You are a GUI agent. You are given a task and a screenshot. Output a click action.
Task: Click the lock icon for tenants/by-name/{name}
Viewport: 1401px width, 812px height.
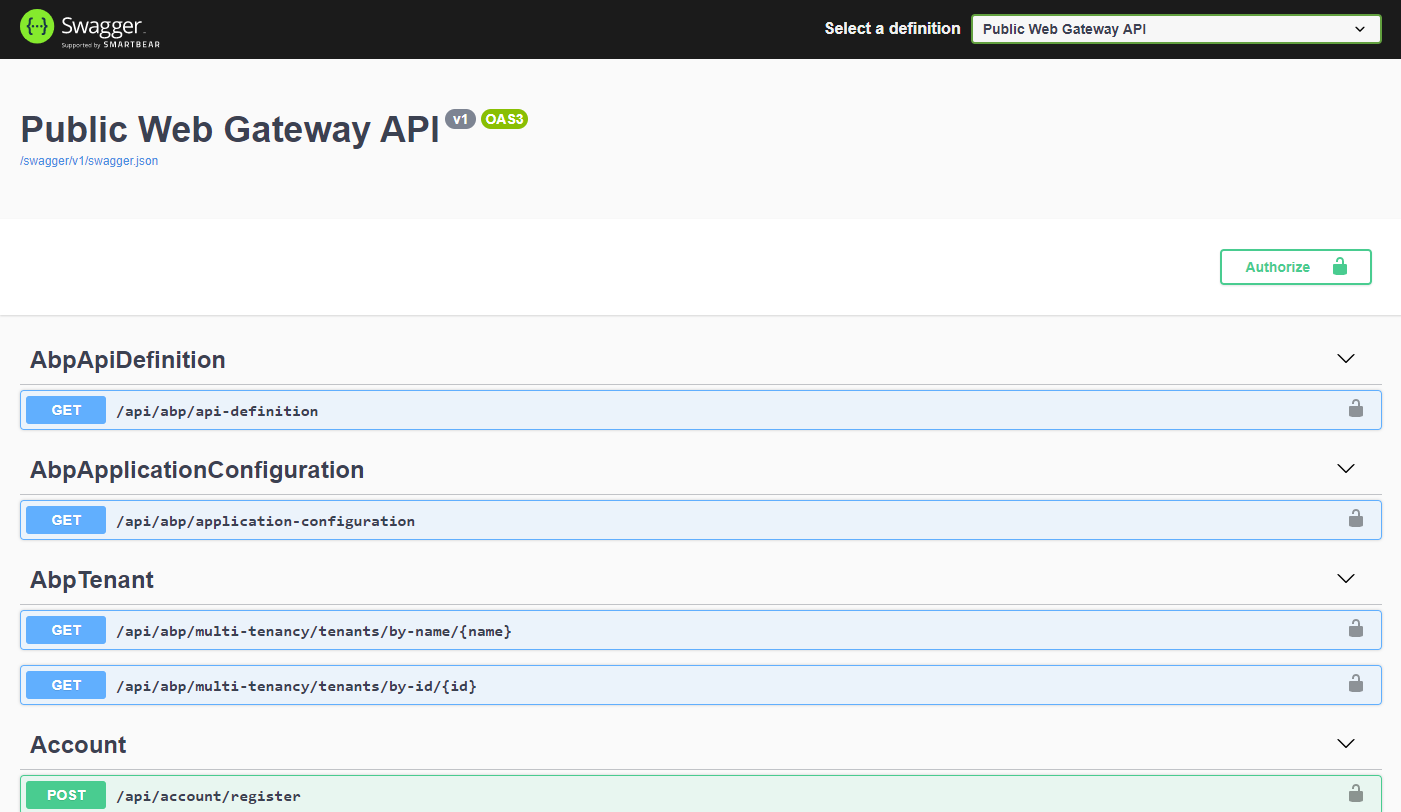pyautogui.click(x=1356, y=628)
